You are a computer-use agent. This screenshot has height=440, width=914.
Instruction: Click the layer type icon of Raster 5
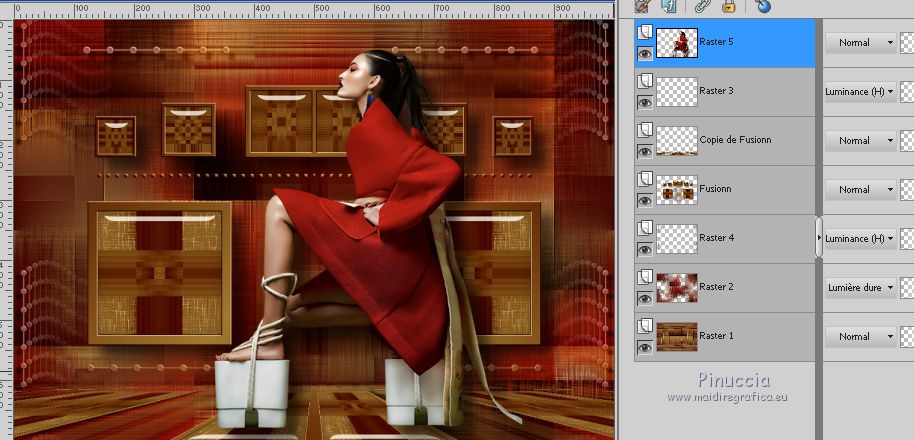coord(645,33)
